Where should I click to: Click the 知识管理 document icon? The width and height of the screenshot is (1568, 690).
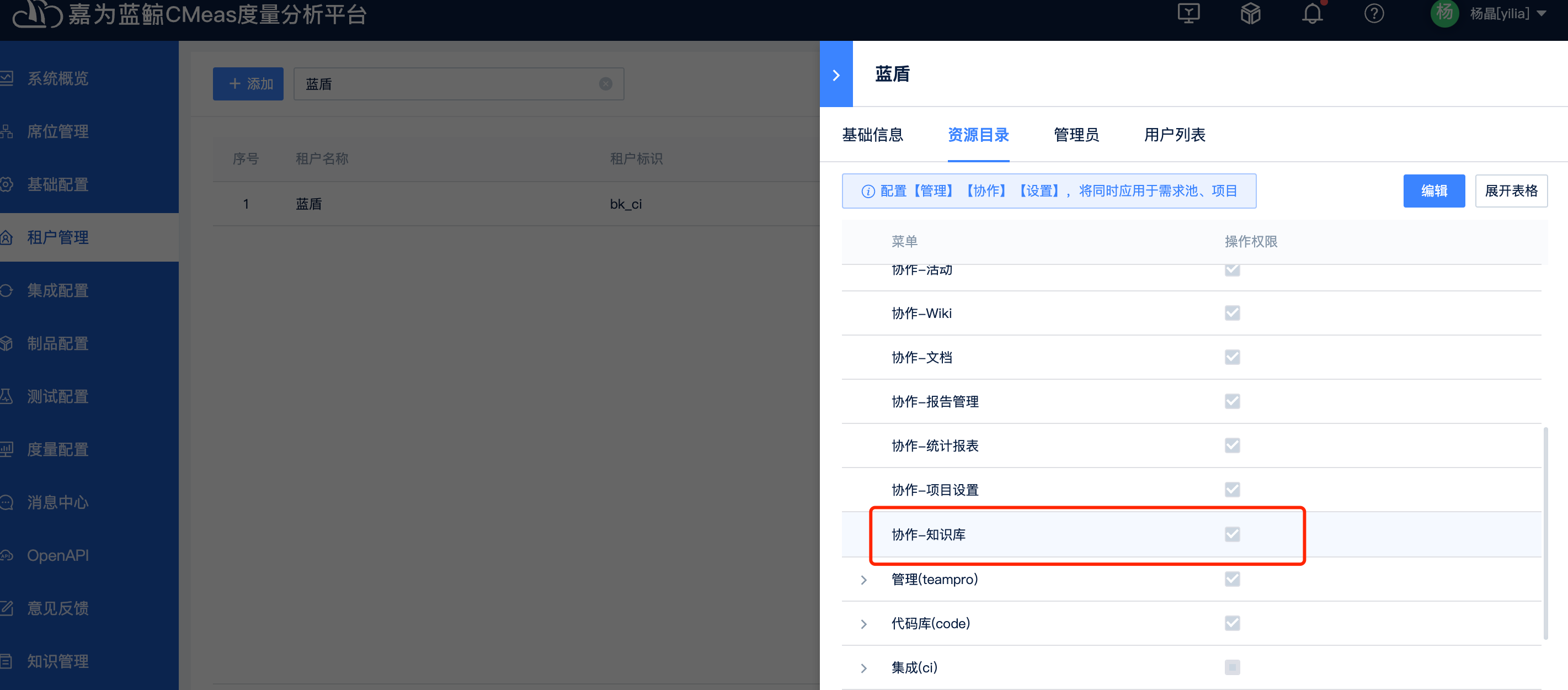[6, 661]
